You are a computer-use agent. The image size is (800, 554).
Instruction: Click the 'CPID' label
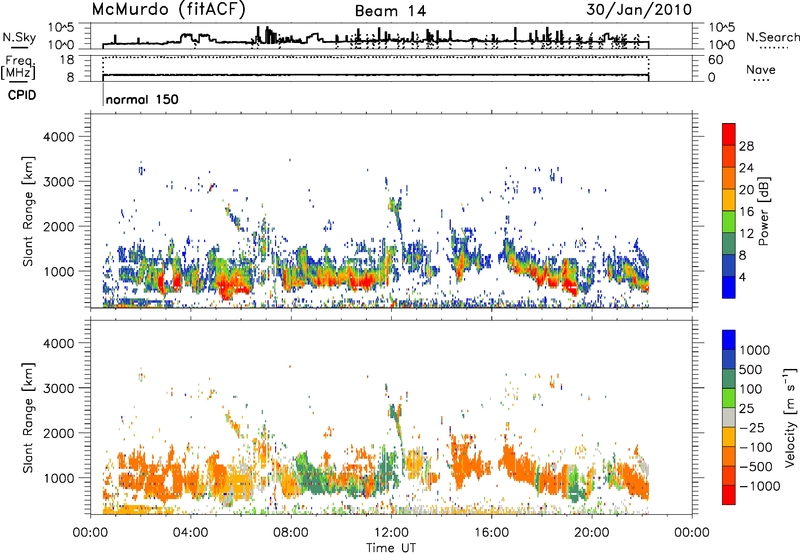coord(22,95)
